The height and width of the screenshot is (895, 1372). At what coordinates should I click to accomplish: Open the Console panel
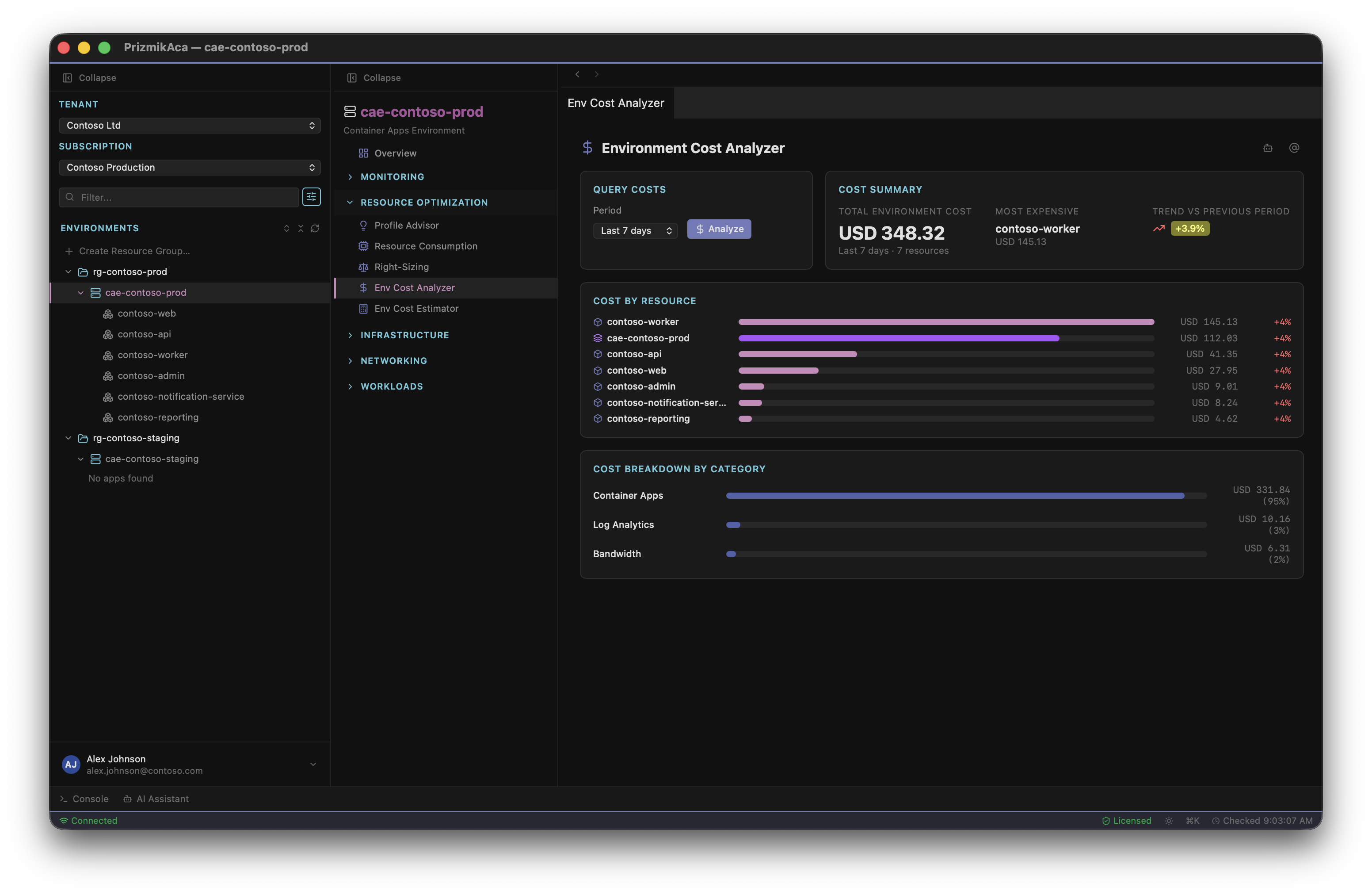point(84,799)
